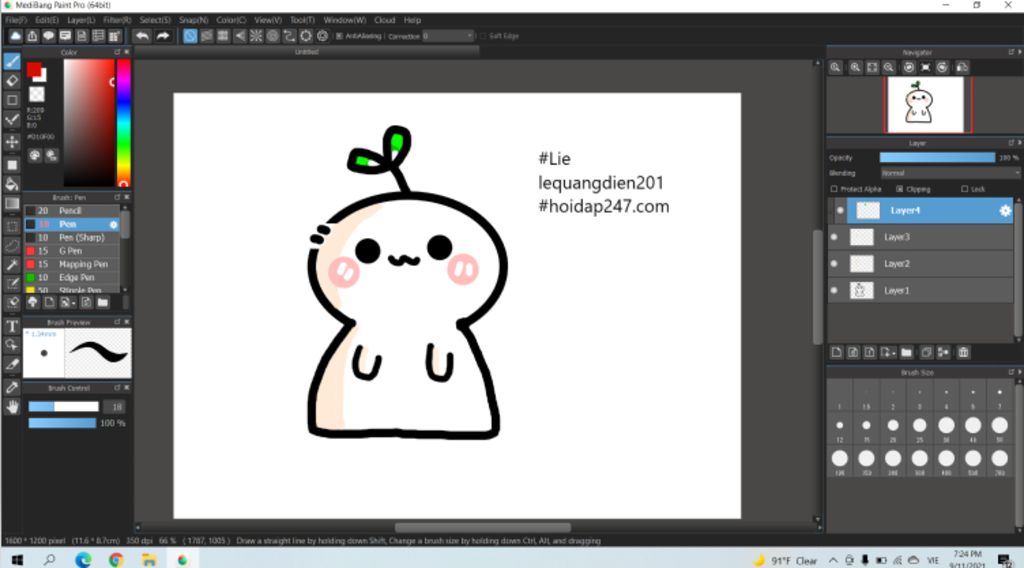The width and height of the screenshot is (1024, 568).
Task: Open the Correction dropdown
Action: (448, 36)
